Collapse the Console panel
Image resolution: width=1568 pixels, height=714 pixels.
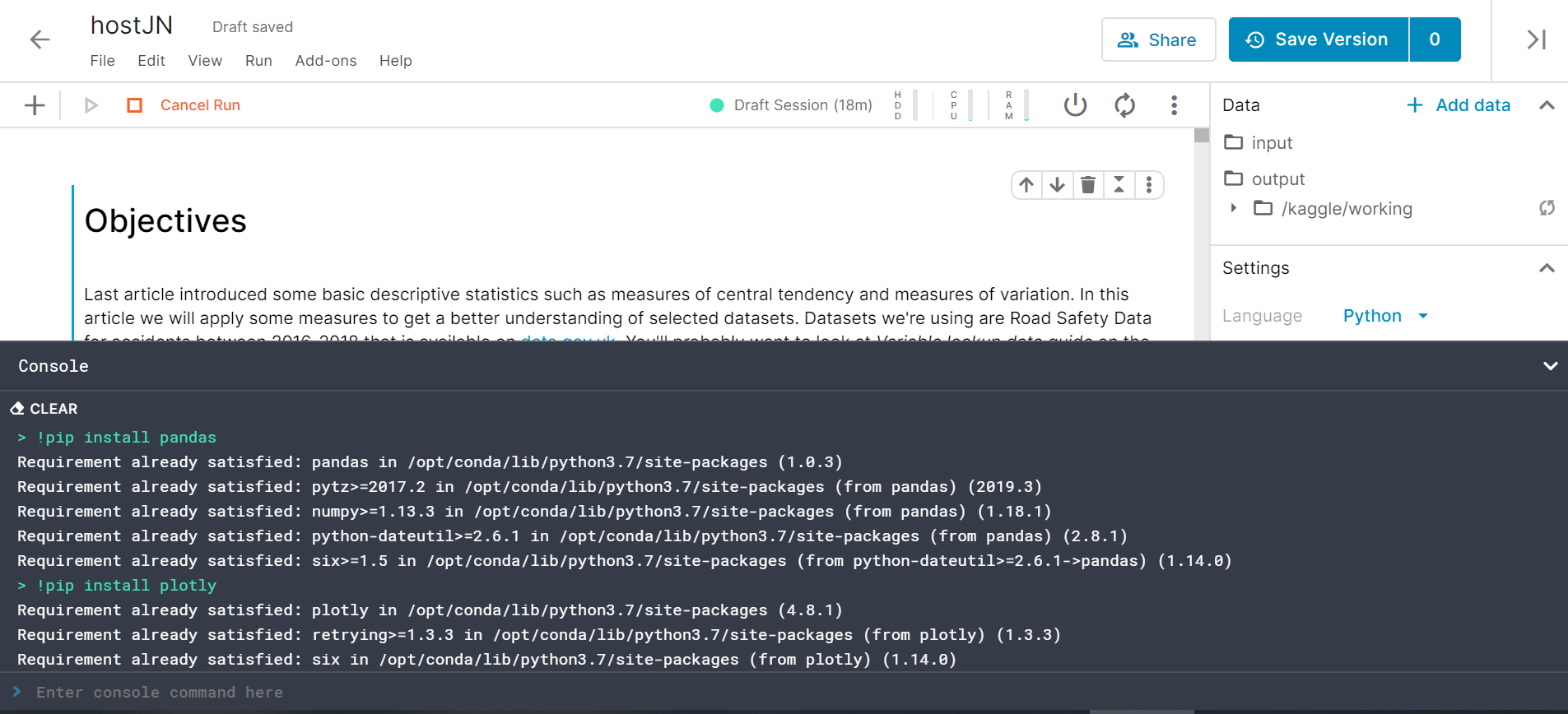point(1550,366)
